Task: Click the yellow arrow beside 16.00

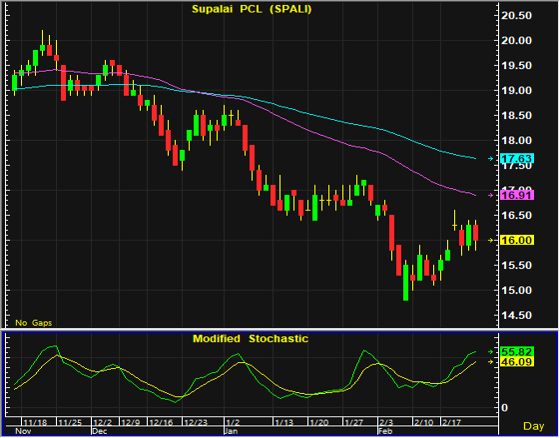Action: tap(491, 240)
